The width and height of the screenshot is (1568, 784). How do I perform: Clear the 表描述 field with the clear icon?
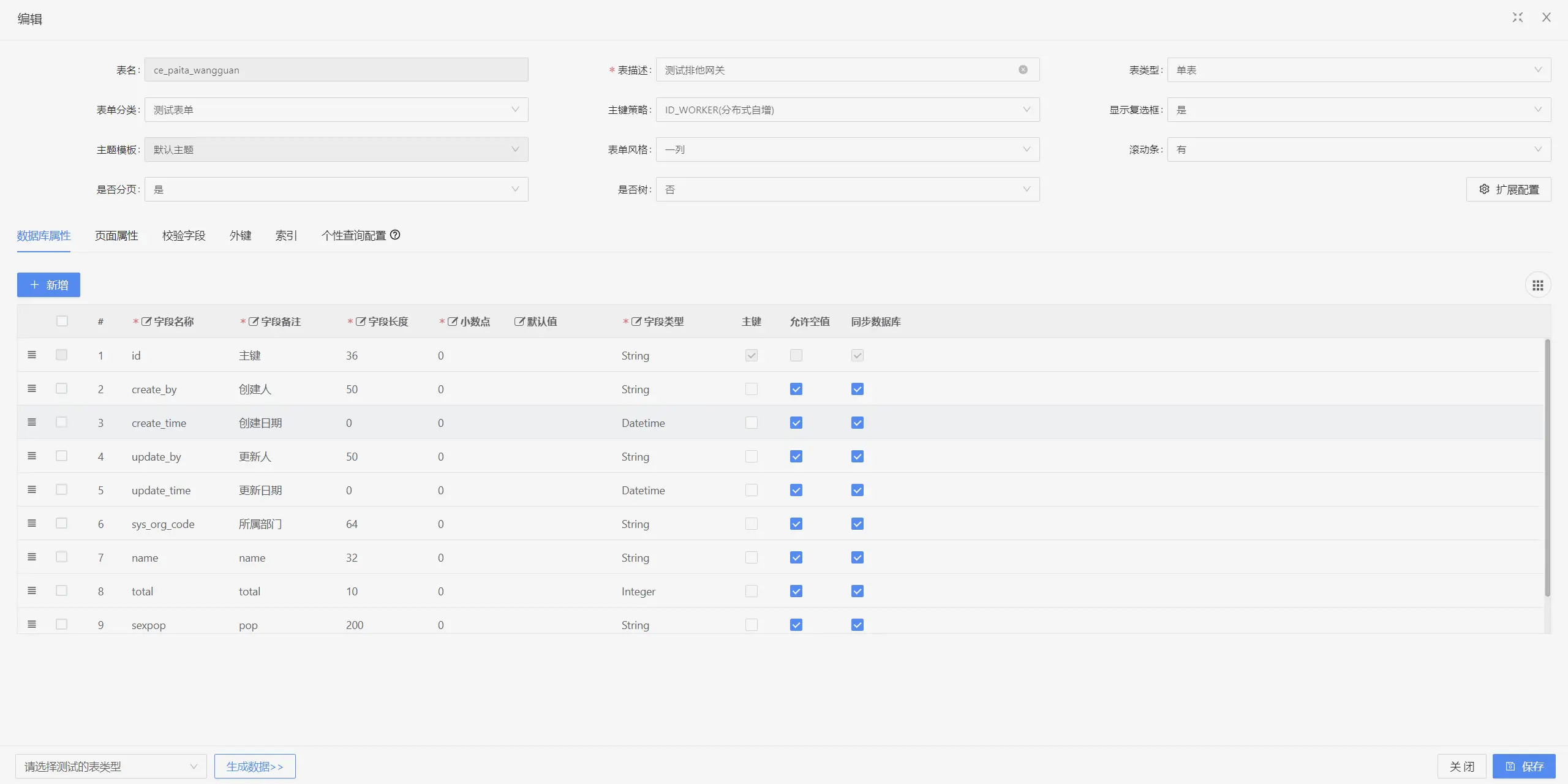coord(1023,70)
